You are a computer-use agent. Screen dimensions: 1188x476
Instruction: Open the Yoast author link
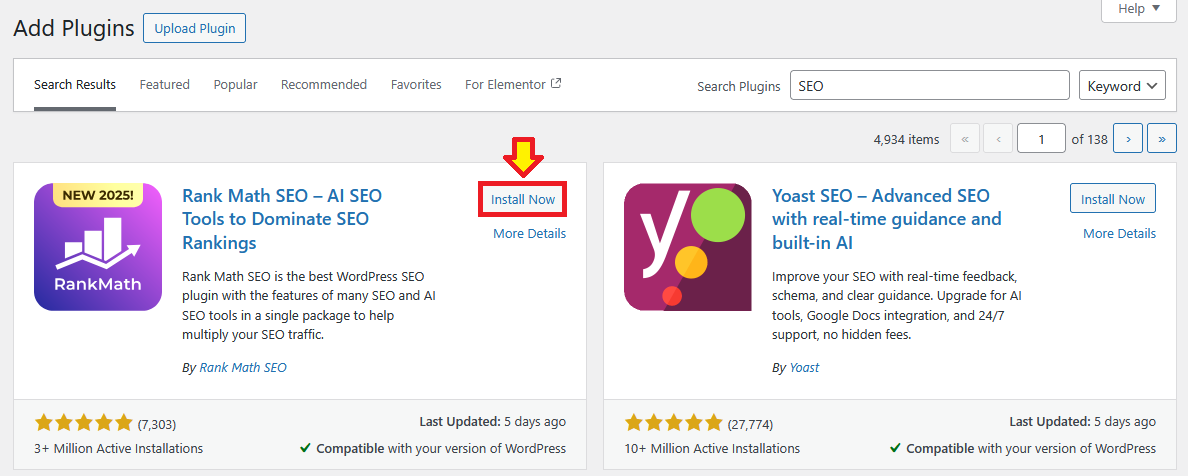point(804,367)
